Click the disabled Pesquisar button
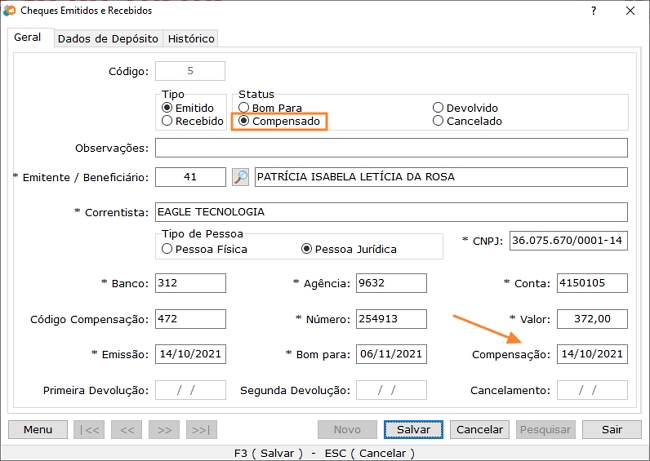This screenshot has height=461, width=650. click(x=546, y=429)
